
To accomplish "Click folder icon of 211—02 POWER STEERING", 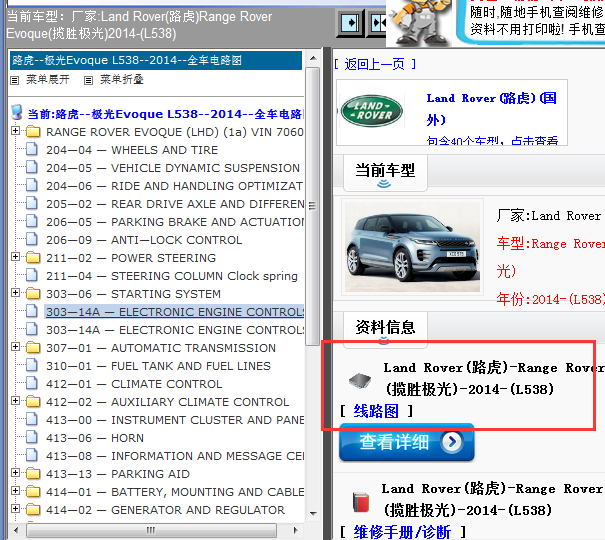I will coord(33,258).
